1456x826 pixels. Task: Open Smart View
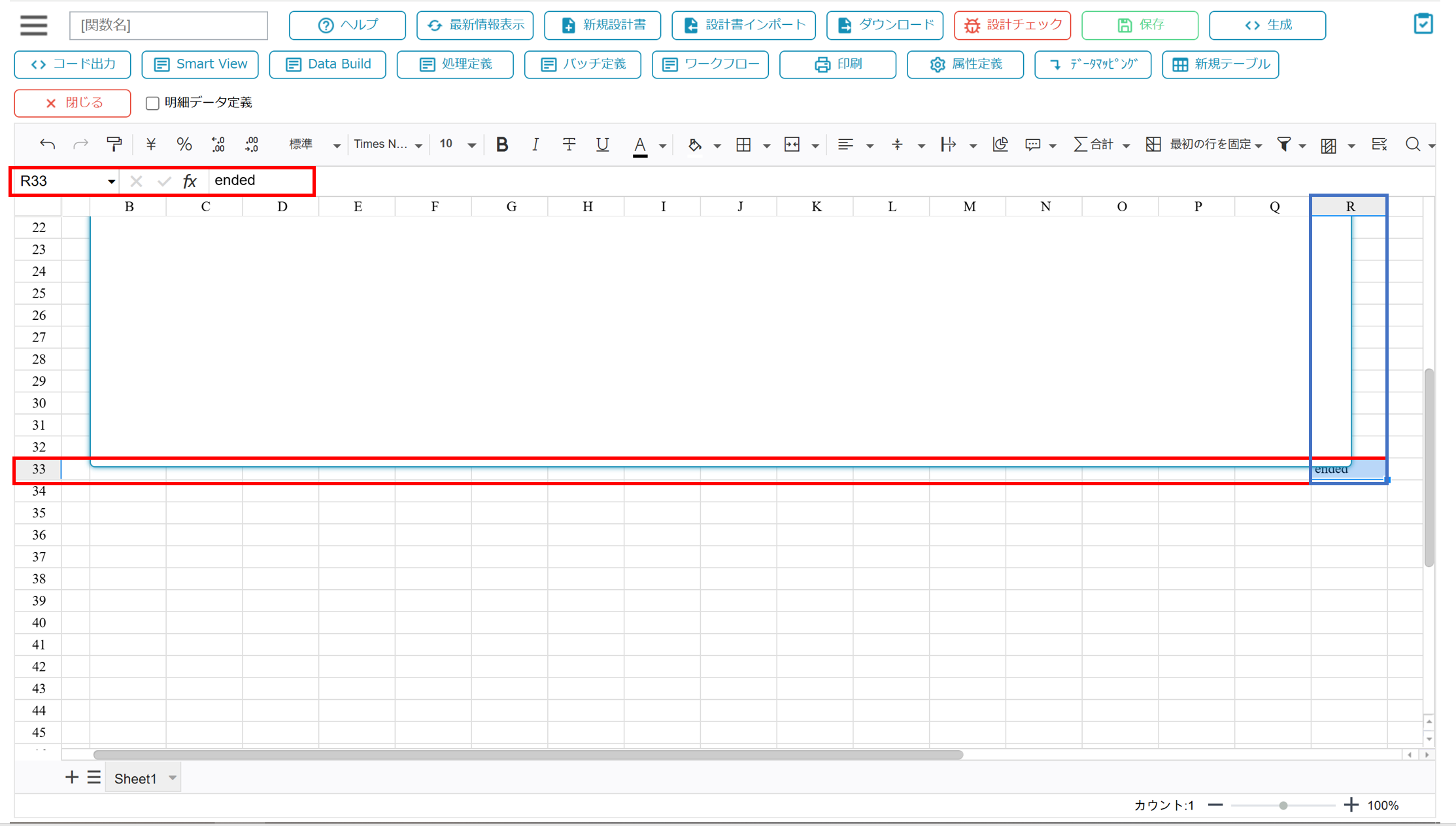click(x=200, y=64)
